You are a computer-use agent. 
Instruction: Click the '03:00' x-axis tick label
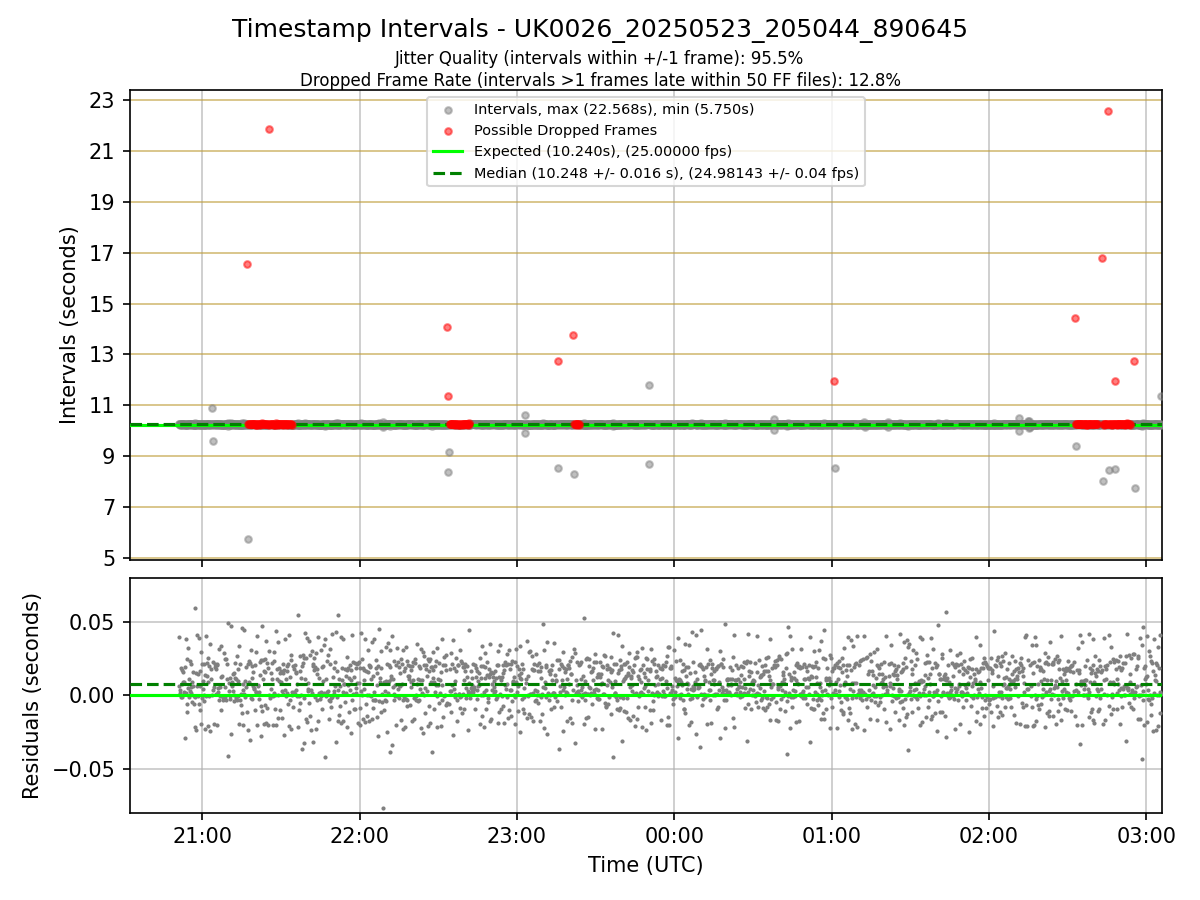(1146, 834)
